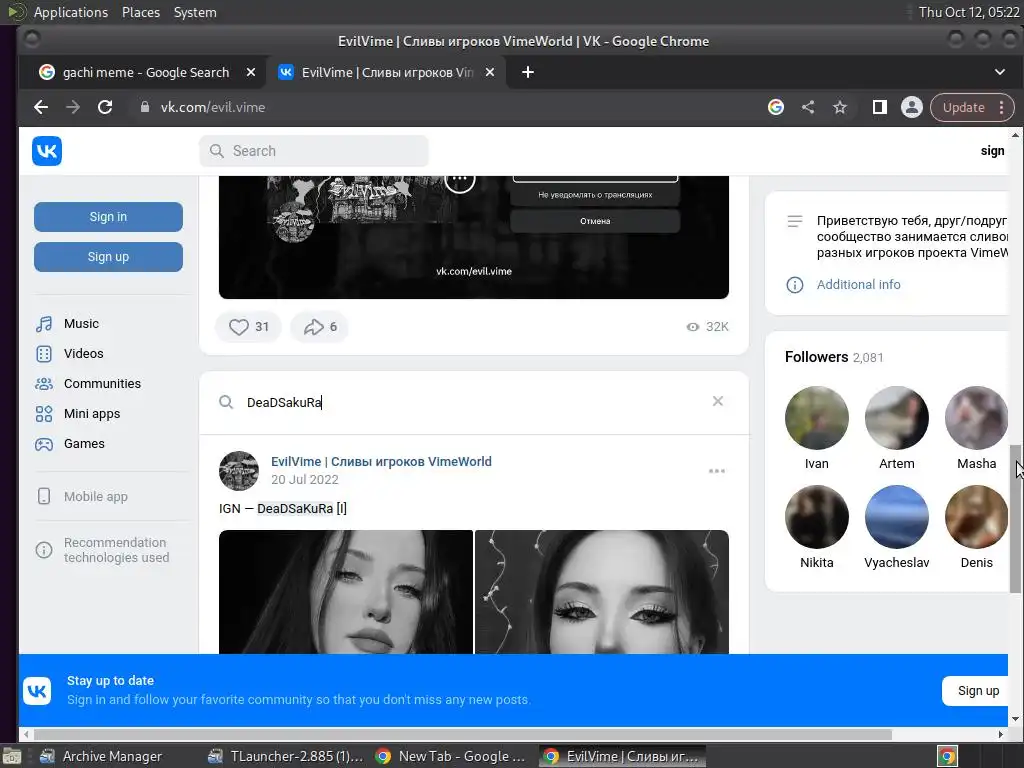Image resolution: width=1024 pixels, height=768 pixels.
Task: Click the partially visible sign link top right
Action: [x=993, y=151]
